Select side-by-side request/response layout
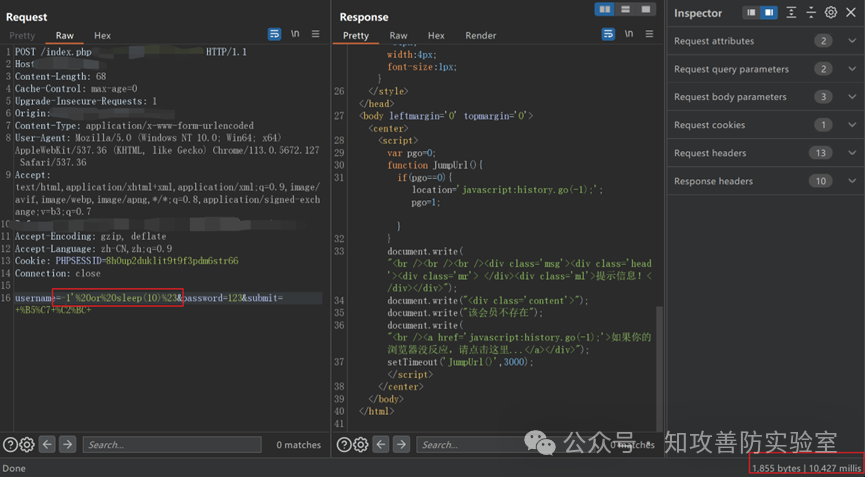Viewport: 865px width, 477px height. click(605, 9)
